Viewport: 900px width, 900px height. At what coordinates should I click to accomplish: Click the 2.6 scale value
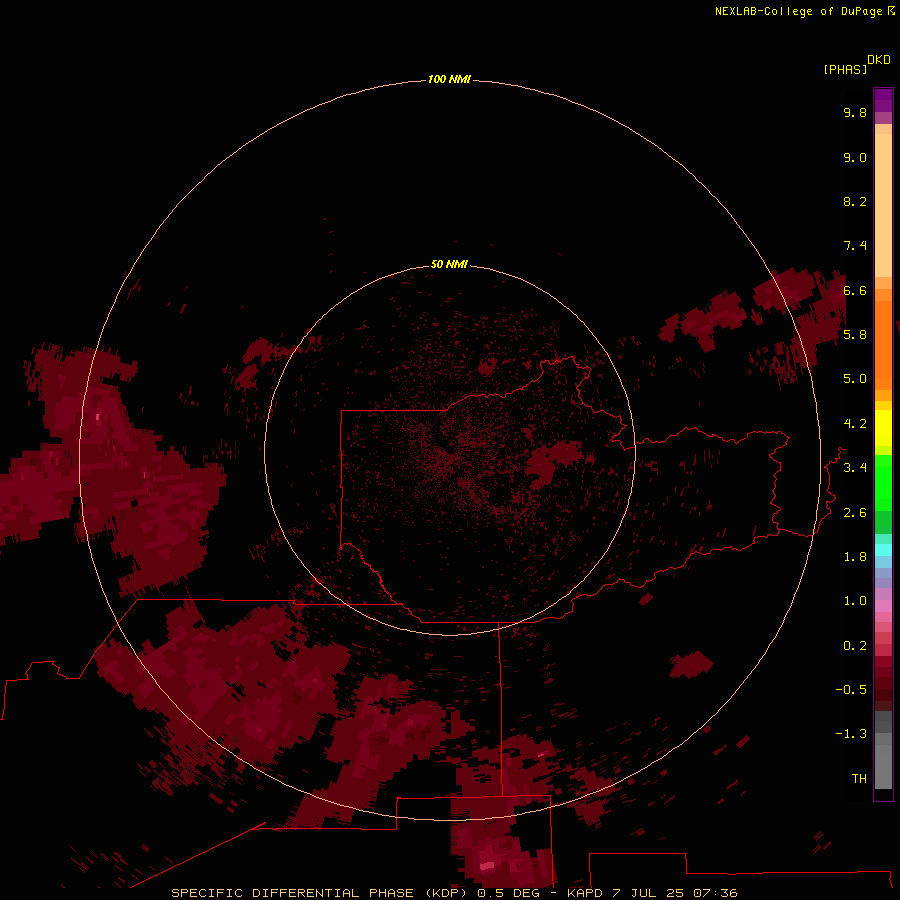pyautogui.click(x=855, y=512)
